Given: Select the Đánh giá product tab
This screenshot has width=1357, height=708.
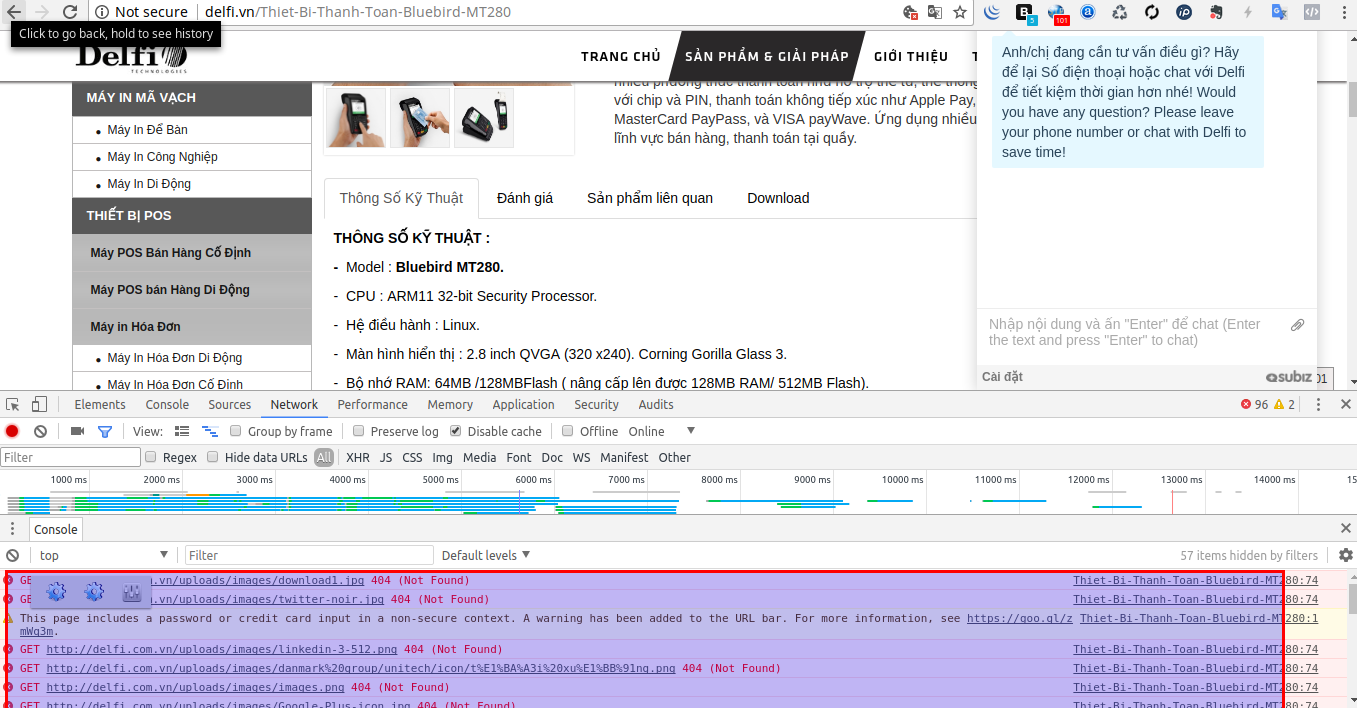Looking at the screenshot, I should click(x=525, y=198).
